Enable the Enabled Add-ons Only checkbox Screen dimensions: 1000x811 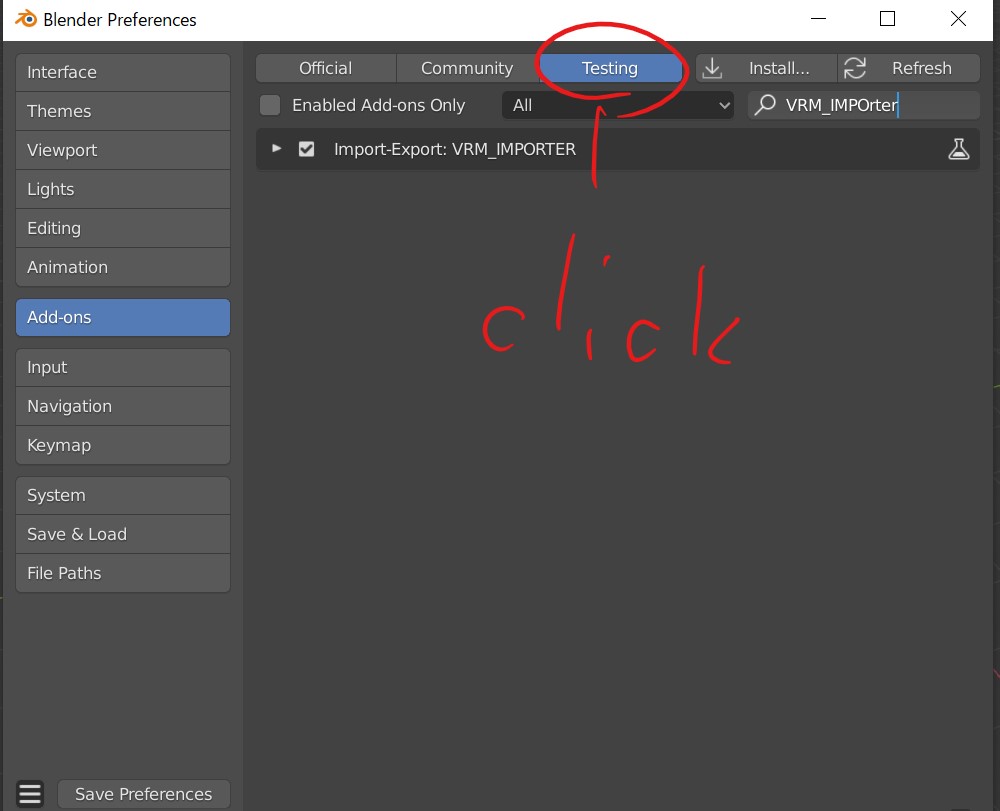point(269,105)
